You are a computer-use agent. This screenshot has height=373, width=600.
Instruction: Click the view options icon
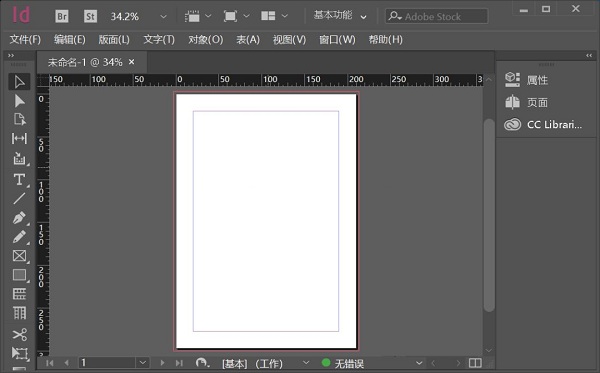pyautogui.click(x=192, y=16)
